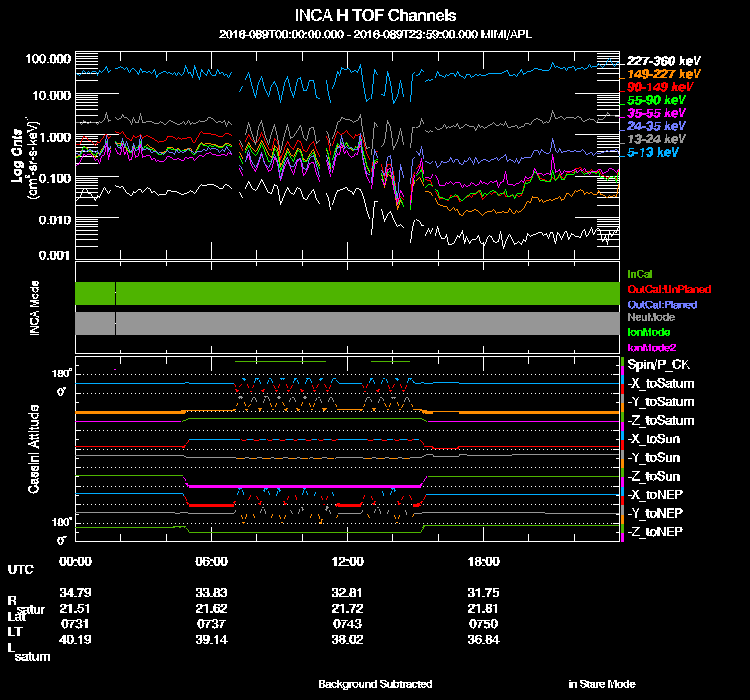
Task: Click the INCA H TOF Channels title
Action: point(376,16)
